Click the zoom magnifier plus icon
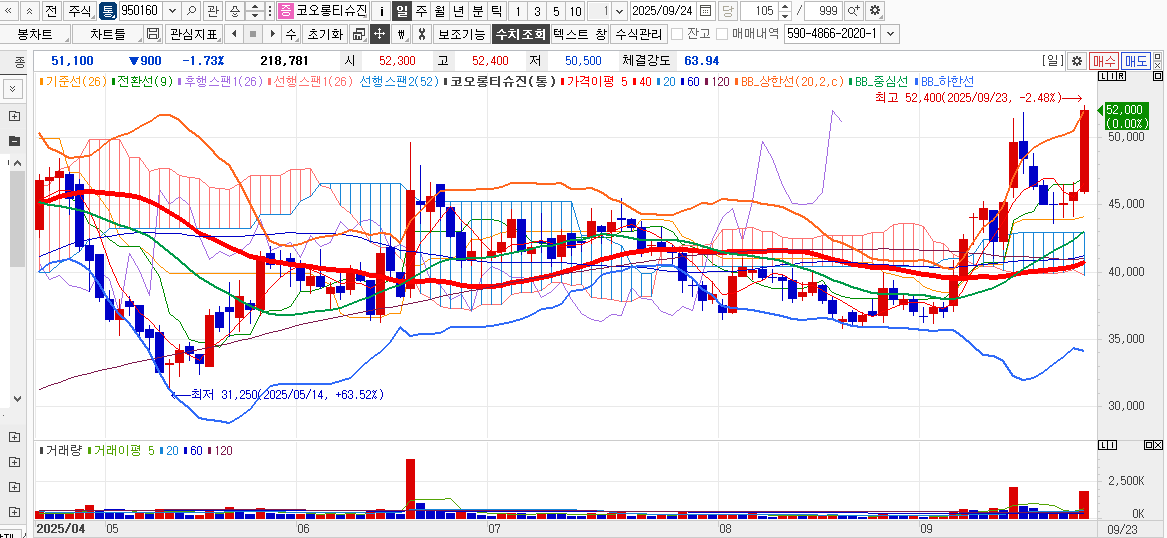The image size is (1167, 538). click(x=854, y=11)
